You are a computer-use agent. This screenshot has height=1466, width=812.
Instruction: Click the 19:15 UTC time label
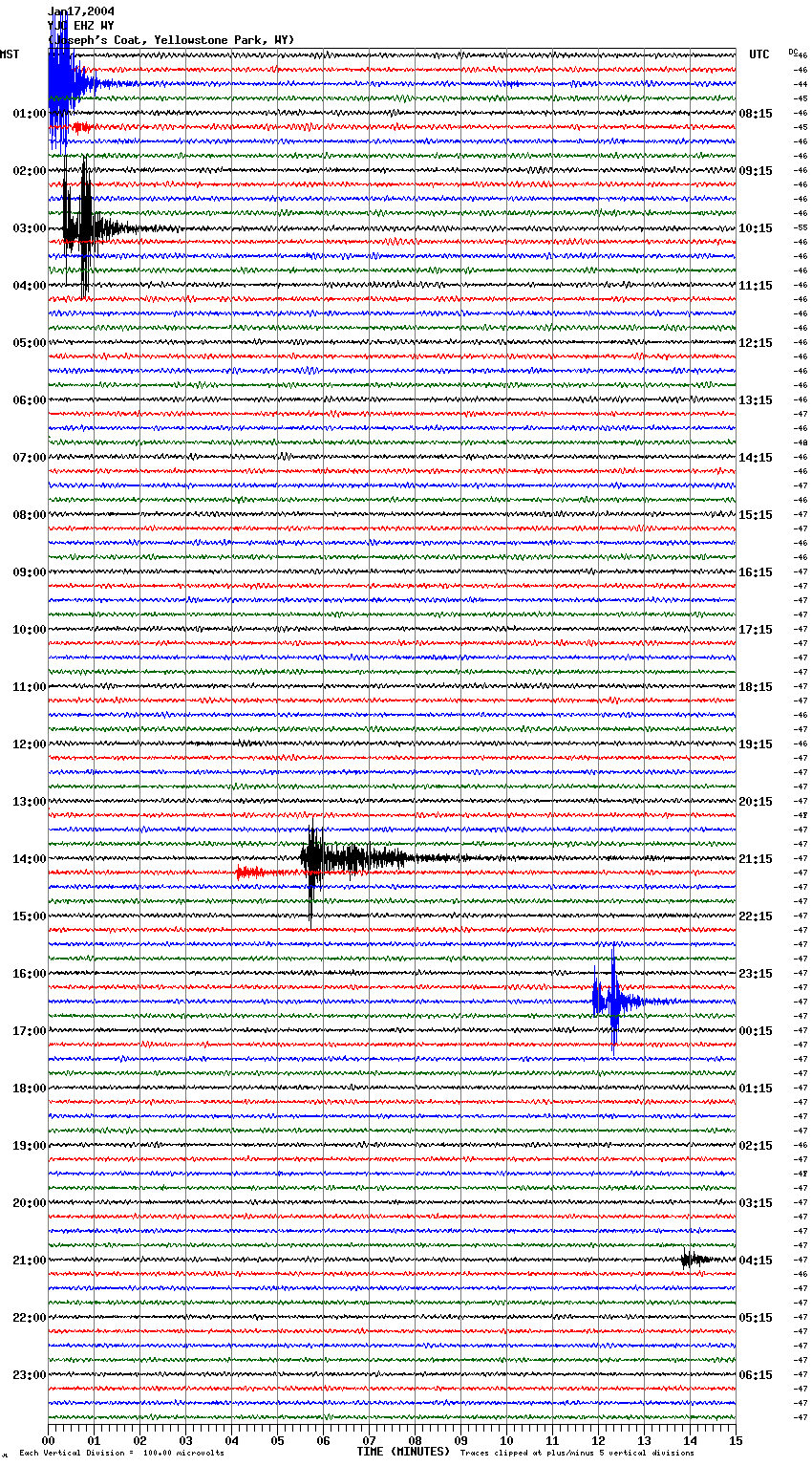pos(756,744)
